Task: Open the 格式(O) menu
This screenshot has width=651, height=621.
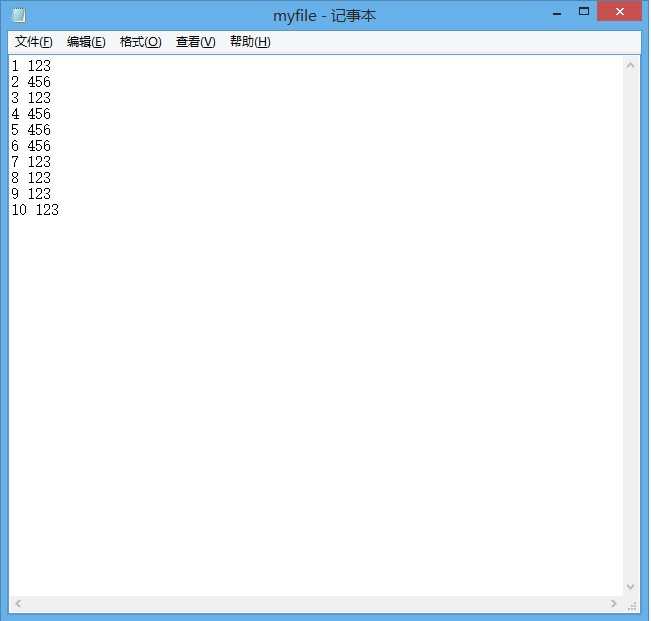Action: click(x=140, y=42)
